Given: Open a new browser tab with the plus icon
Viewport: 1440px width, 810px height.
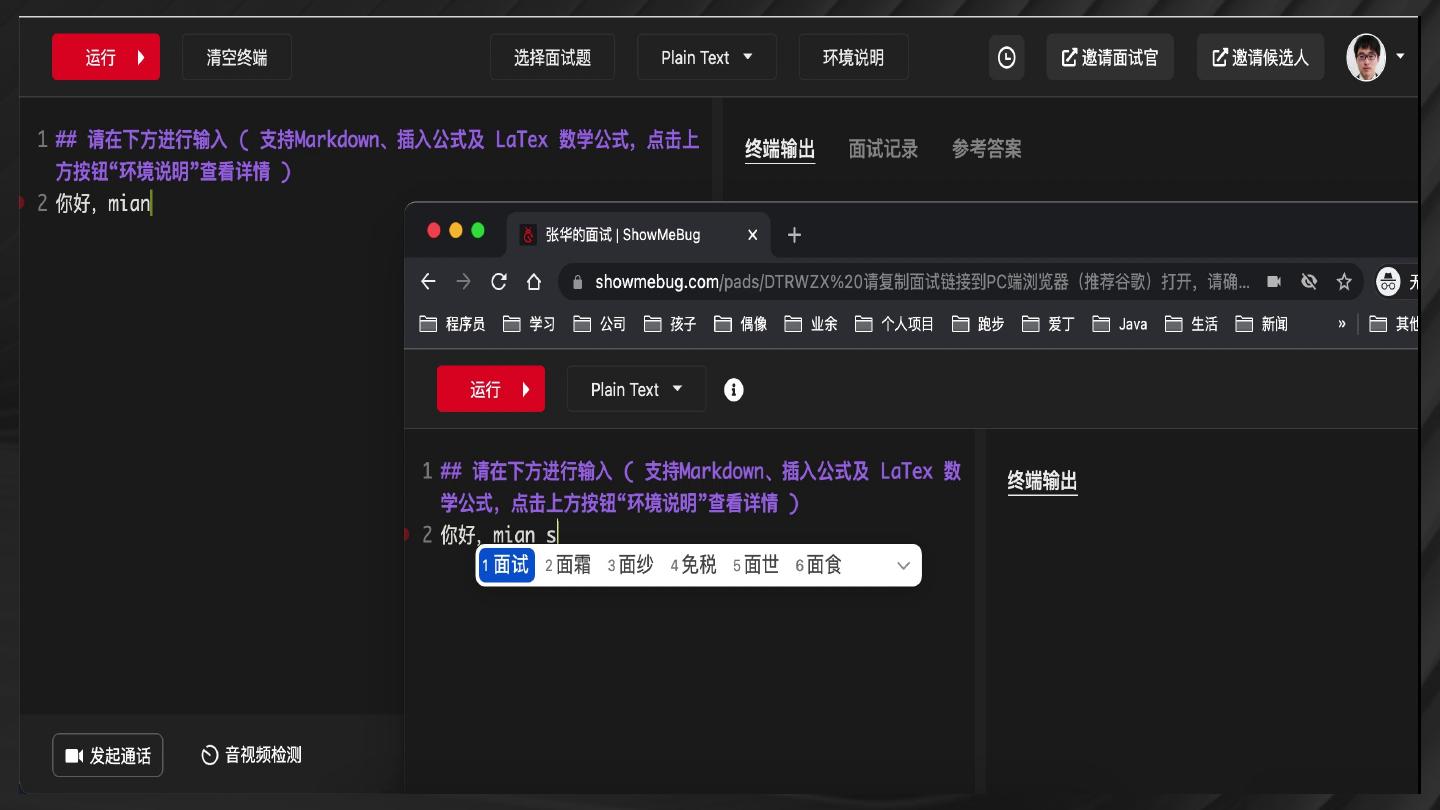Looking at the screenshot, I should tap(794, 235).
